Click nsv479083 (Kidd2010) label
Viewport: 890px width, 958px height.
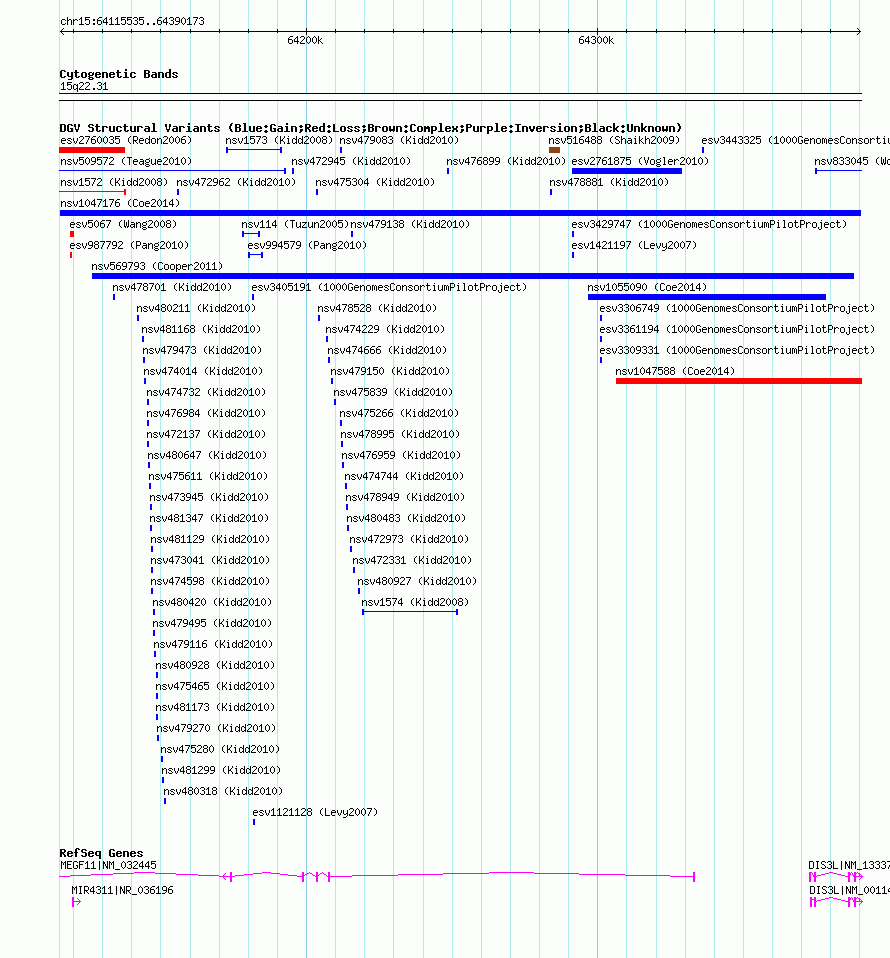[x=399, y=141]
